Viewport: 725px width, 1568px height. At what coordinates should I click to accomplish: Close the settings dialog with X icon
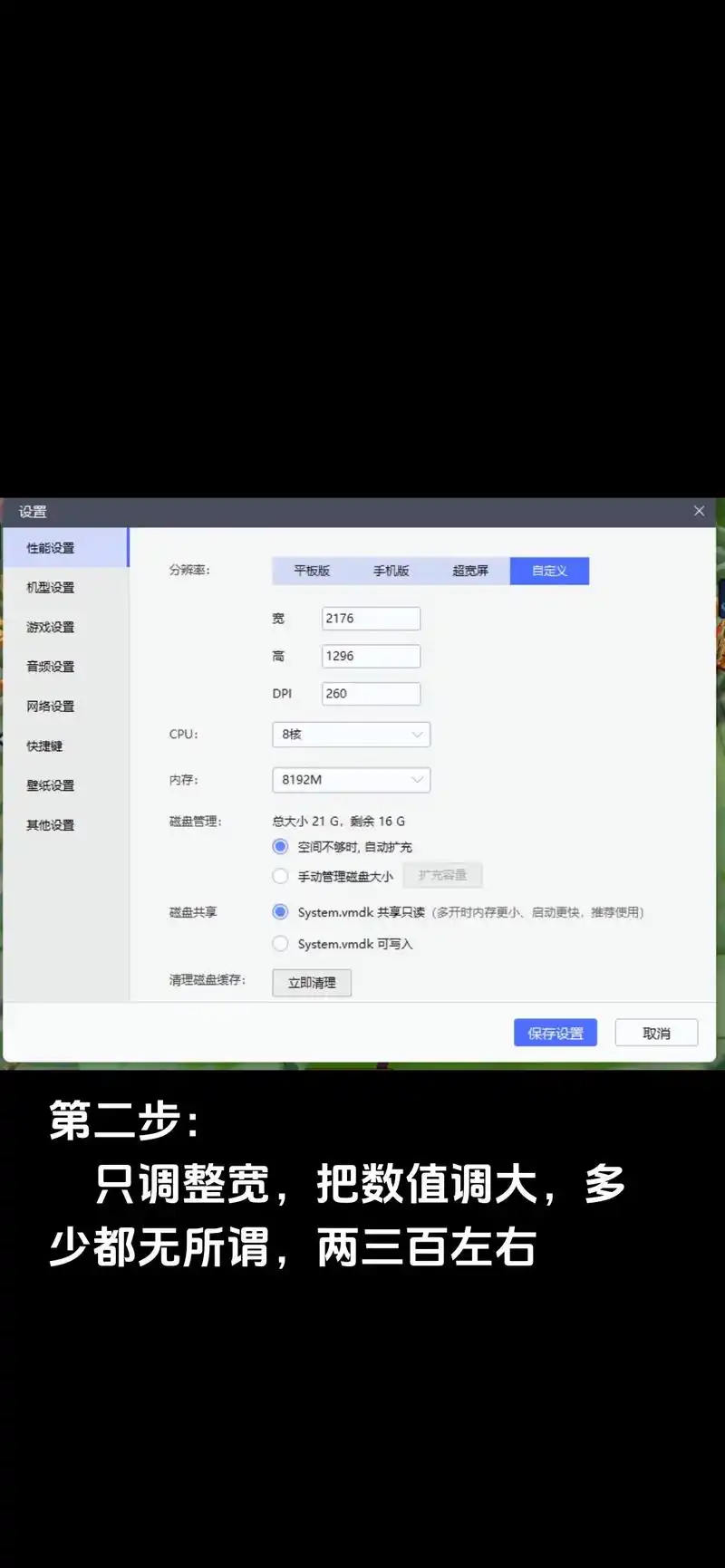tap(699, 511)
